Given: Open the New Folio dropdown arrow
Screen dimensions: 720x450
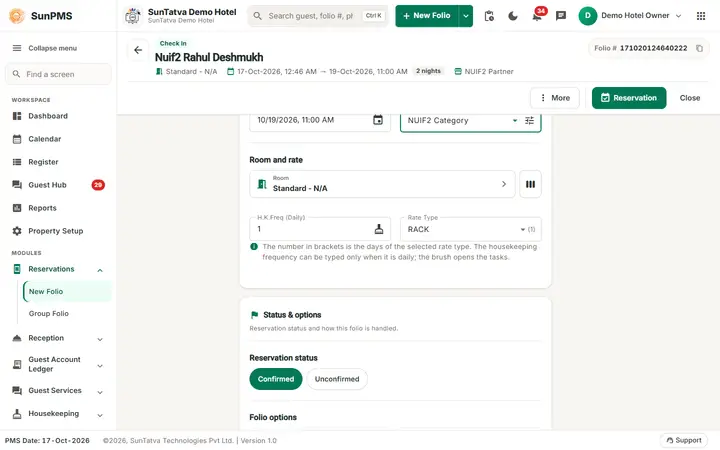Looking at the screenshot, I should [466, 16].
